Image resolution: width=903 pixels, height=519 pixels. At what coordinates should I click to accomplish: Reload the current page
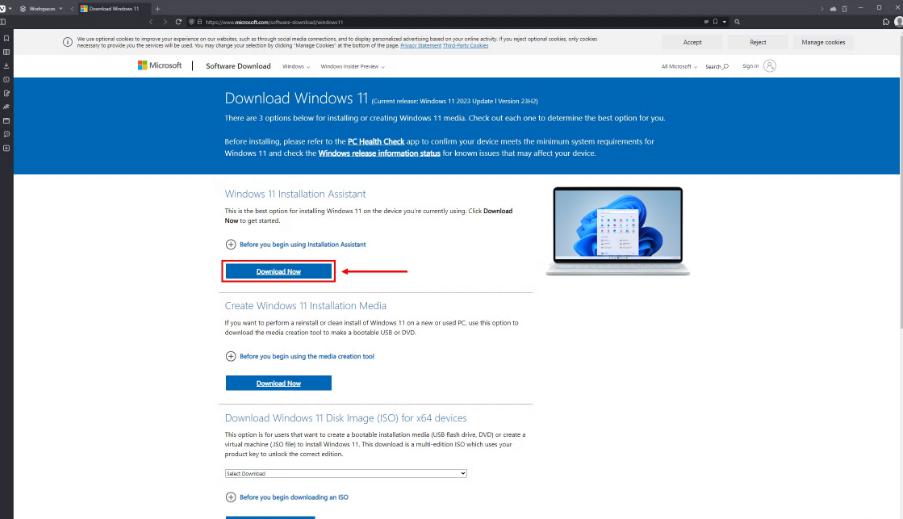(179, 22)
